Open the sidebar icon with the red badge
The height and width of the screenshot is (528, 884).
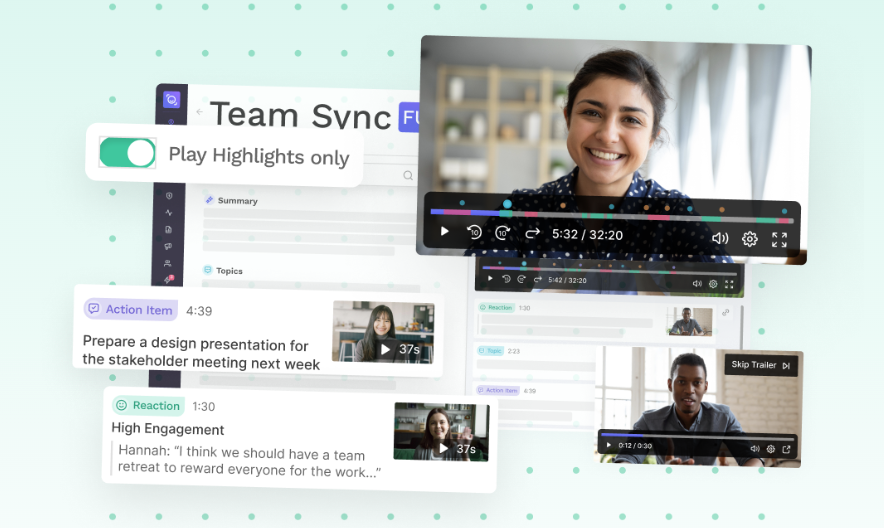(168, 279)
